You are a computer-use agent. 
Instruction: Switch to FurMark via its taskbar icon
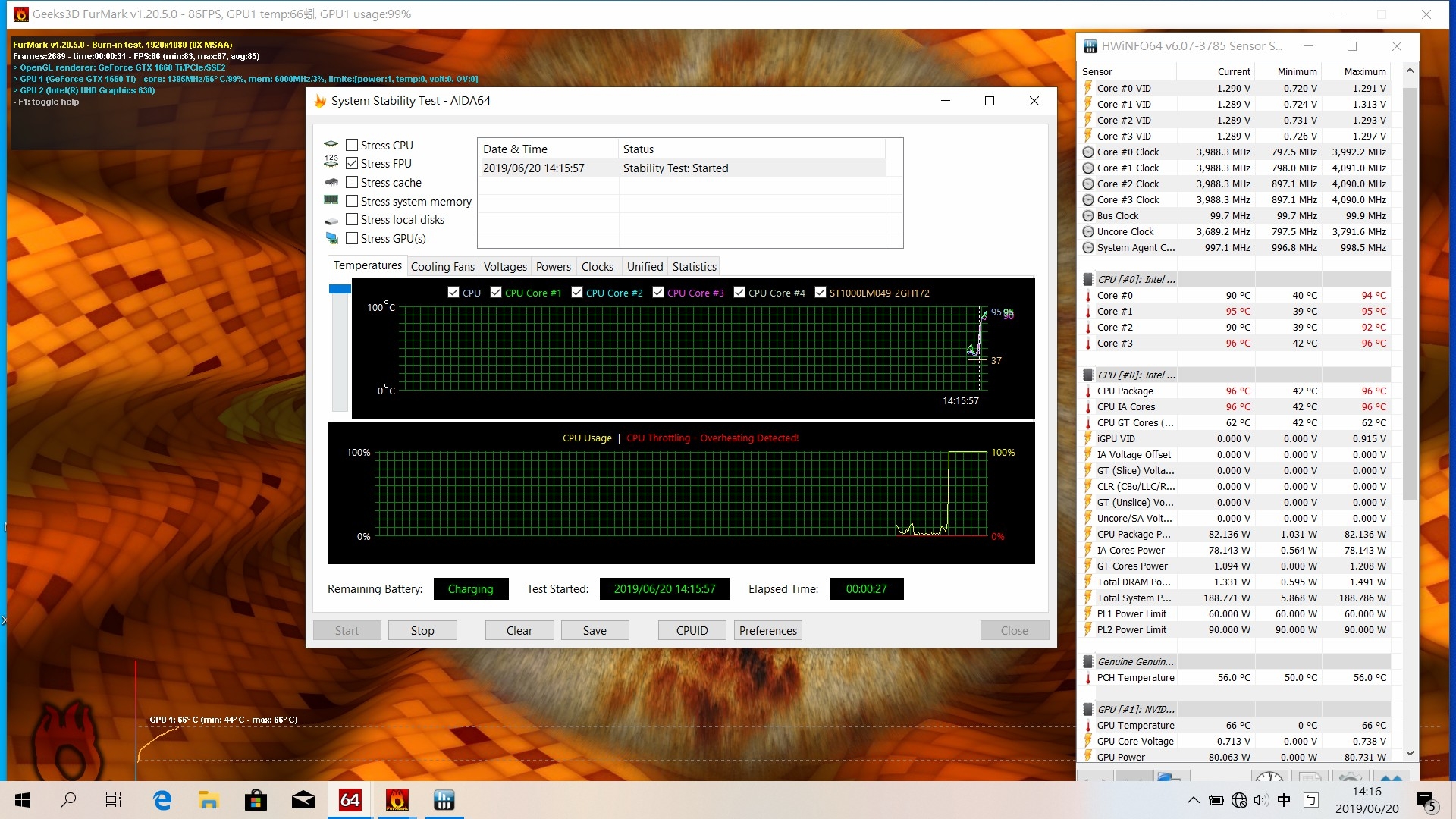pos(397,800)
